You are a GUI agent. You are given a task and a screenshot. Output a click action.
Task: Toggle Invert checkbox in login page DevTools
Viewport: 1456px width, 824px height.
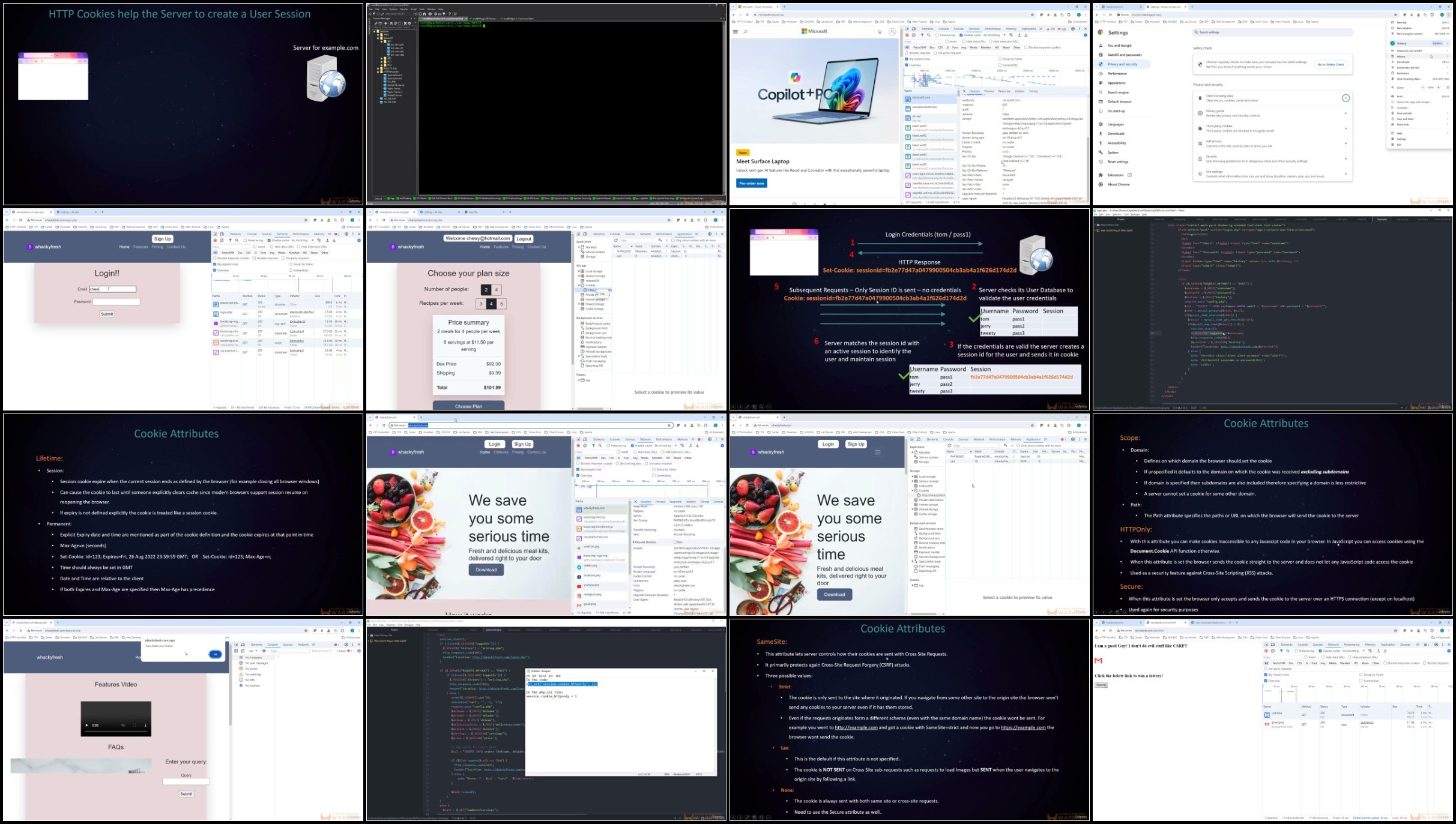[x=256, y=246]
